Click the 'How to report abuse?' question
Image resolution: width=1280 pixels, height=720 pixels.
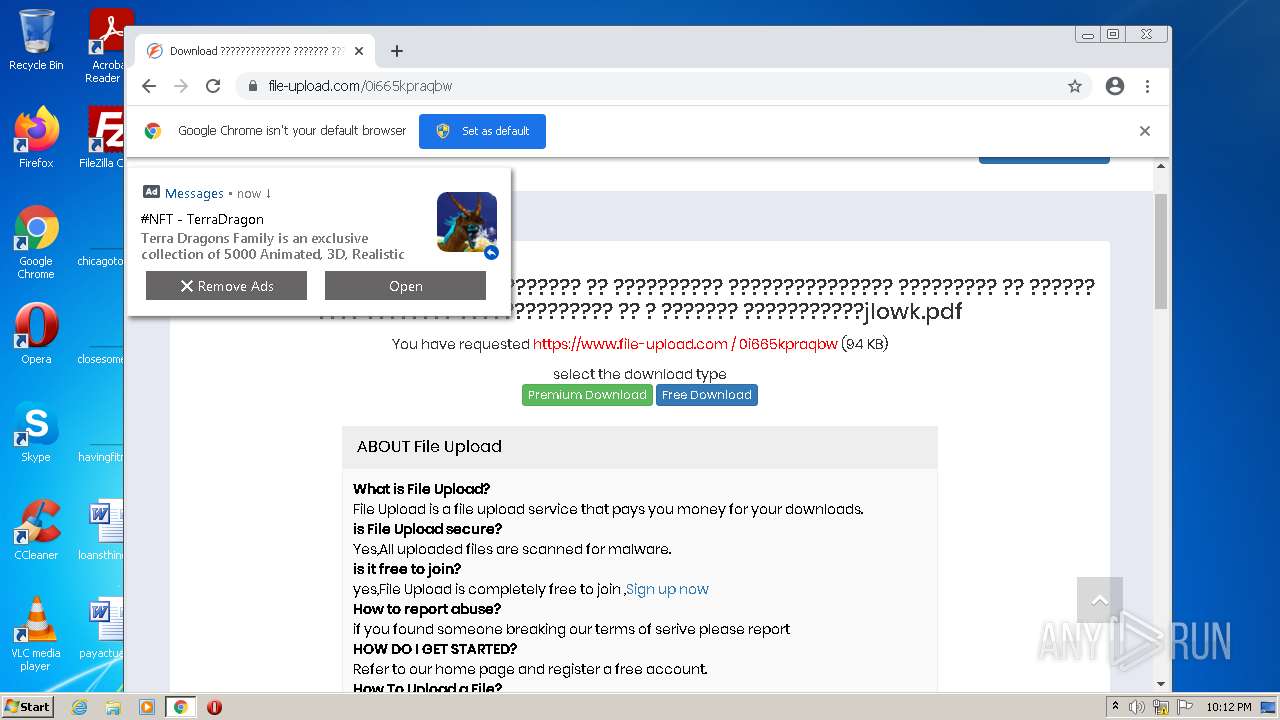tap(427, 609)
